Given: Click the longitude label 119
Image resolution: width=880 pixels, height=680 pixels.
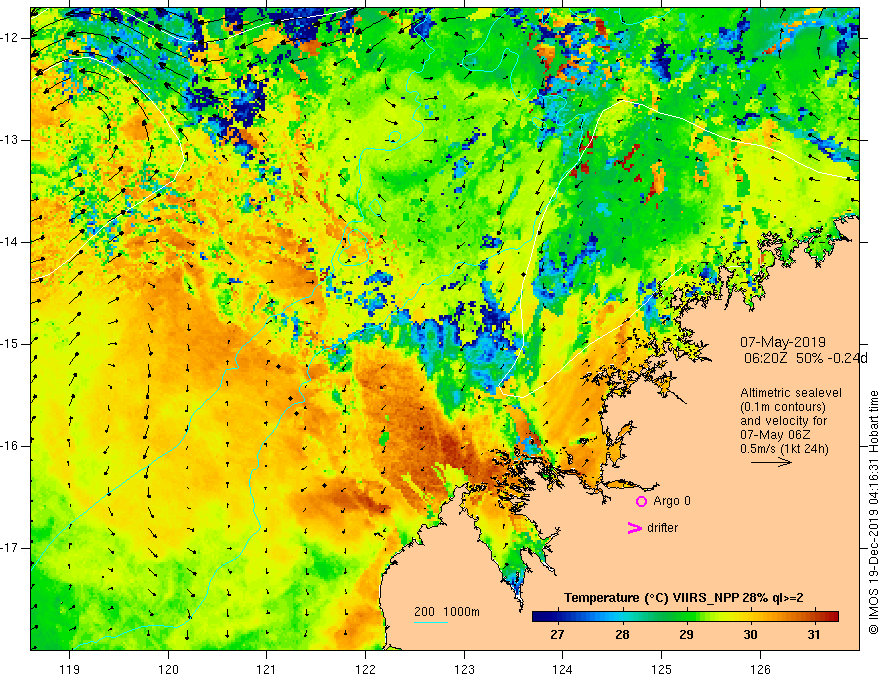Looking at the screenshot, I should [70, 669].
